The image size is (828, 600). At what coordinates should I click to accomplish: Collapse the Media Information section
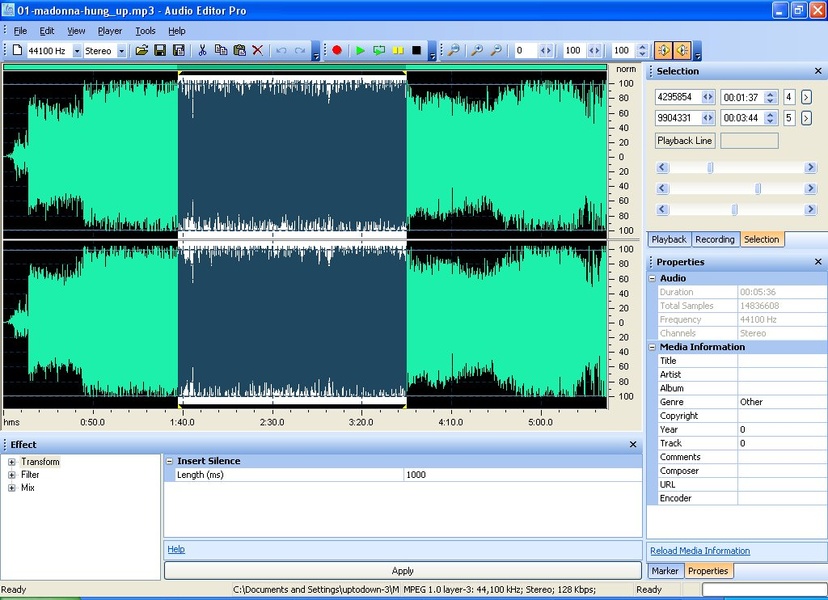(x=652, y=347)
